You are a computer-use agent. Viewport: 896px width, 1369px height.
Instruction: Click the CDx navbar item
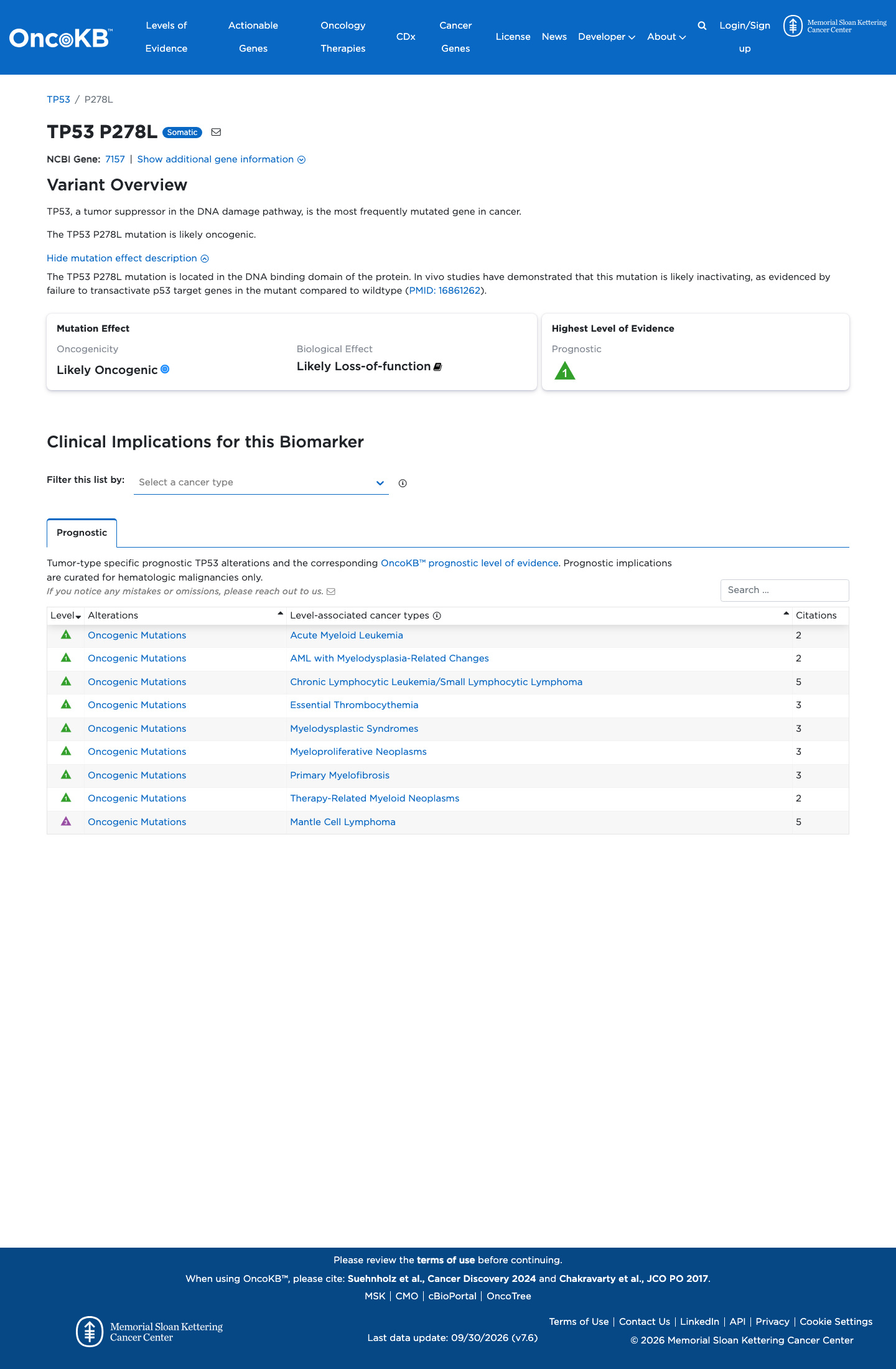pos(406,37)
